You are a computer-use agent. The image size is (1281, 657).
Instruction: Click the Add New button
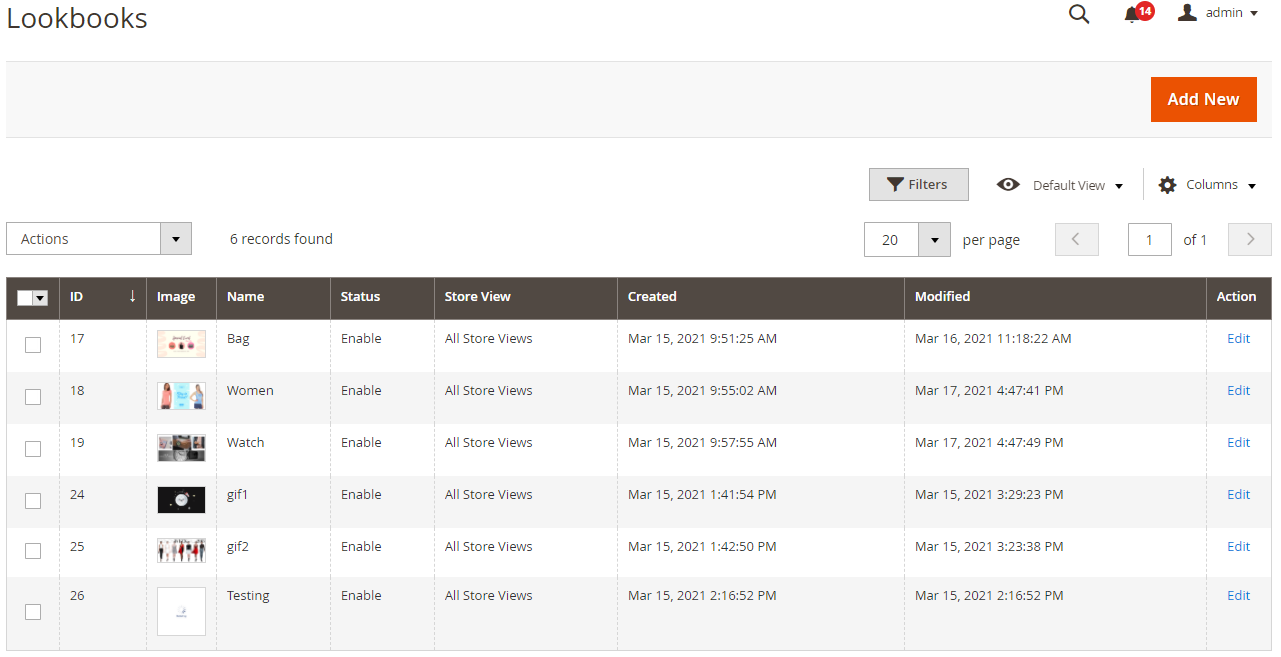(x=1203, y=99)
